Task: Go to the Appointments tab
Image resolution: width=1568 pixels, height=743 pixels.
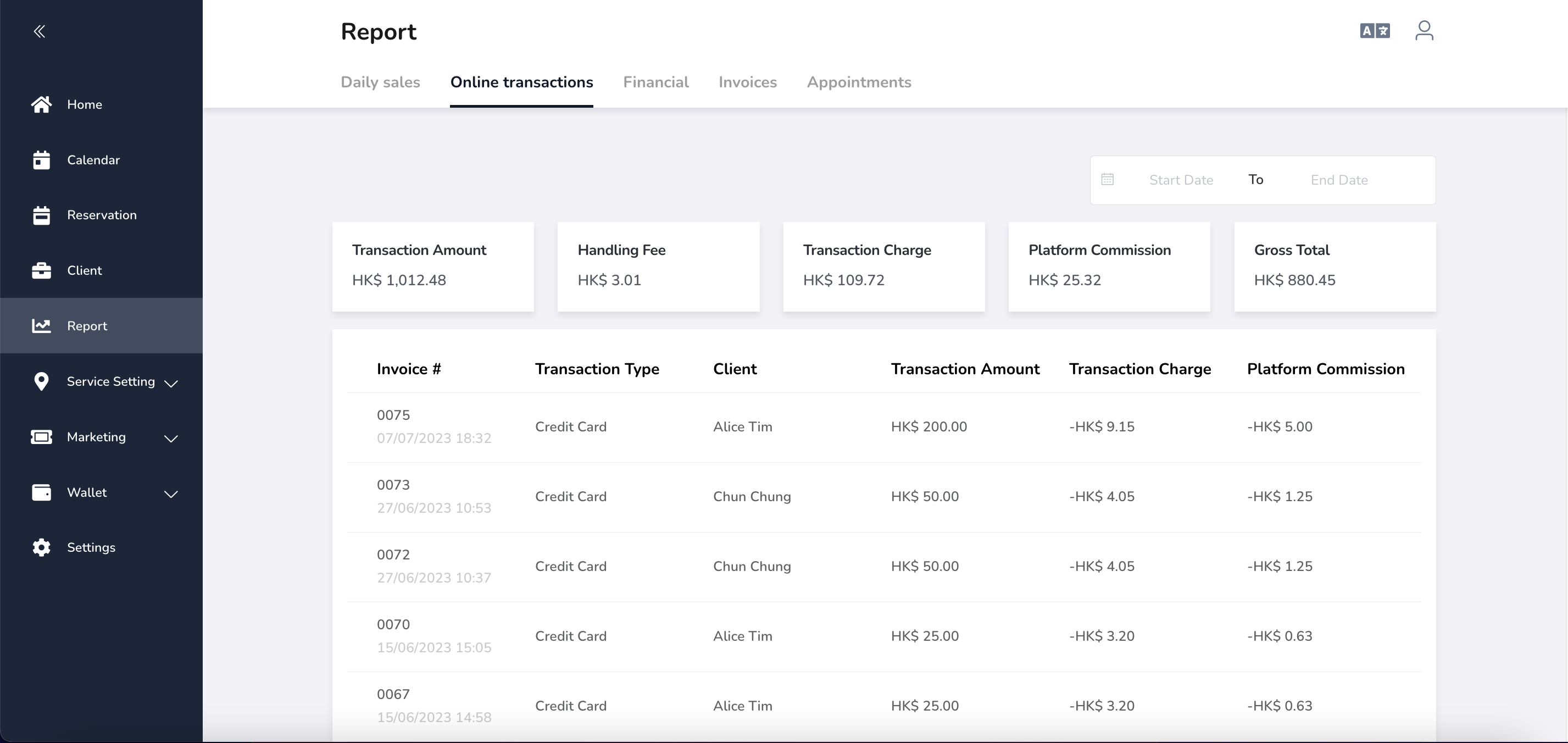Action: click(859, 82)
